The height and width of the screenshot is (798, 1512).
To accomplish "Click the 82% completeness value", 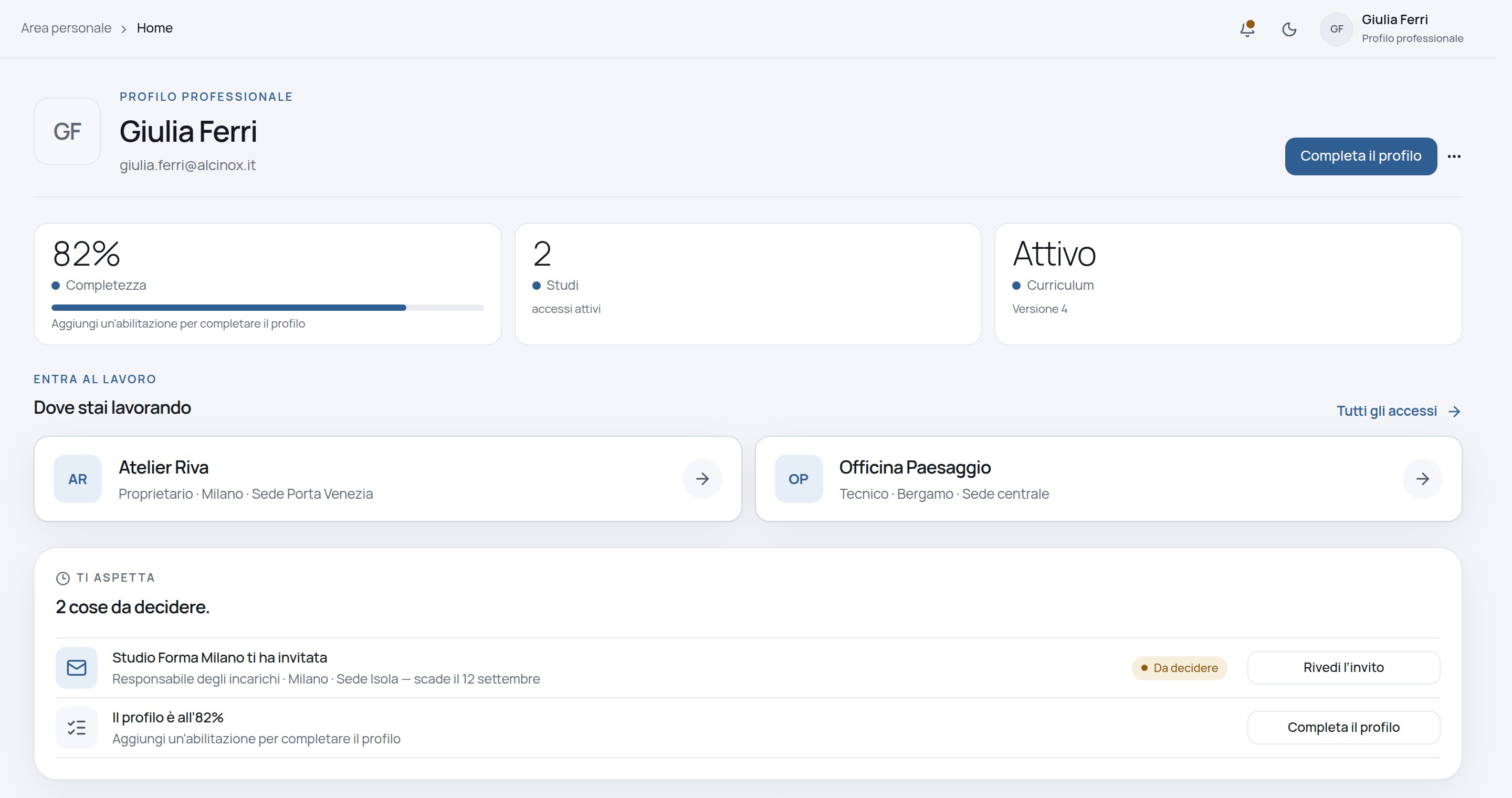I will coord(86,254).
